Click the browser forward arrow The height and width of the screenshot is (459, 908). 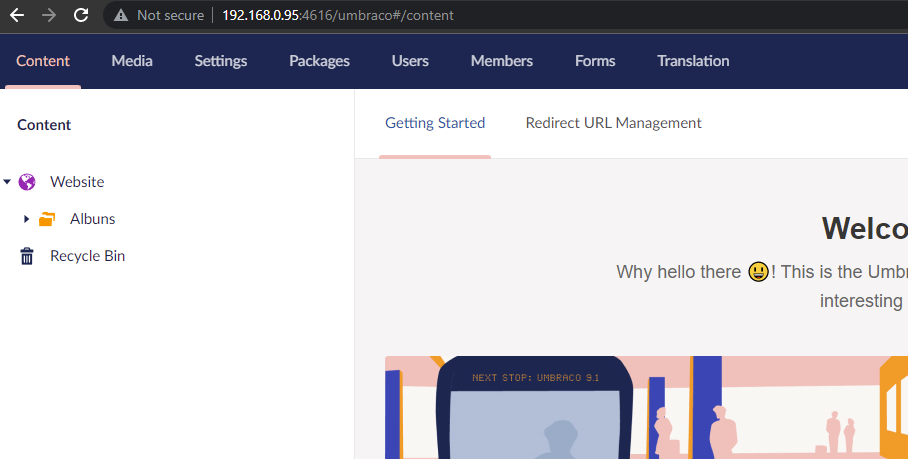[49, 15]
